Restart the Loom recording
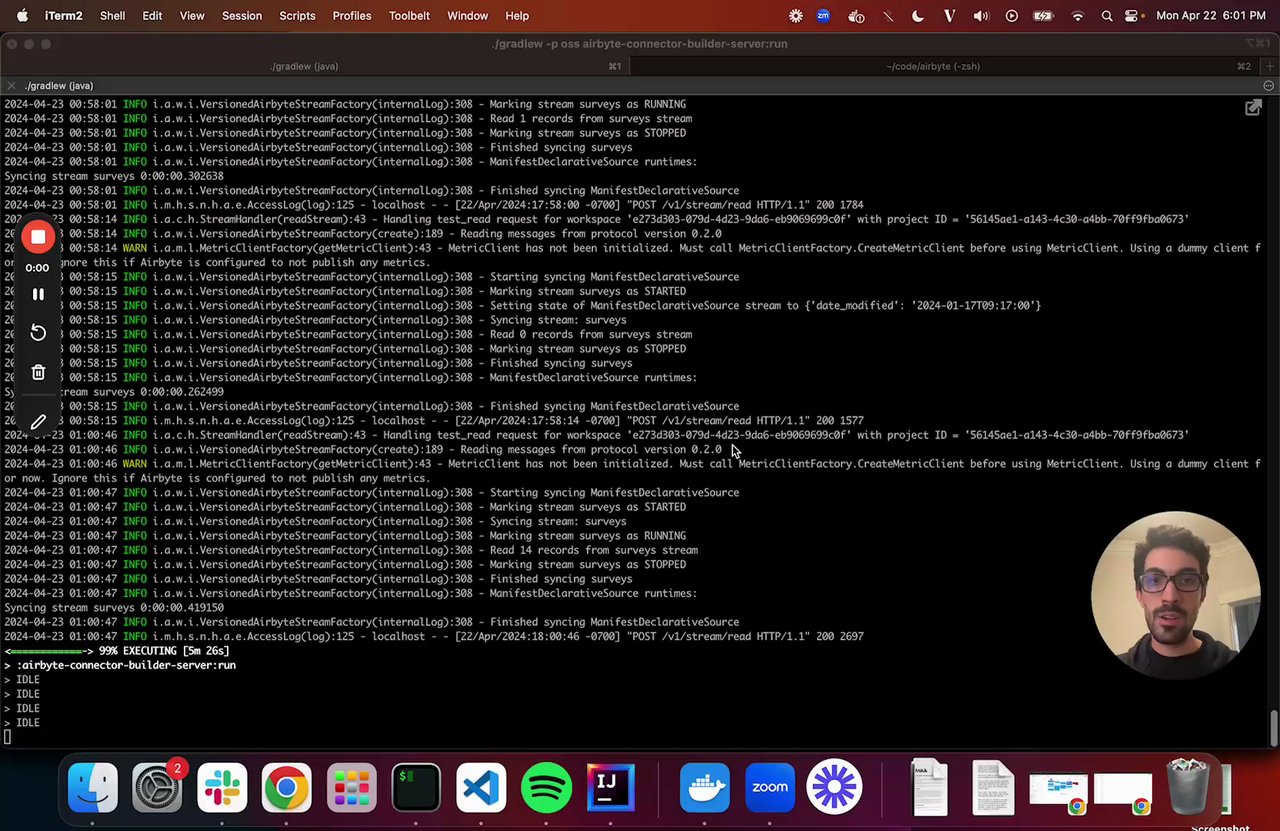Viewport: 1280px width, 831px height. (38, 333)
